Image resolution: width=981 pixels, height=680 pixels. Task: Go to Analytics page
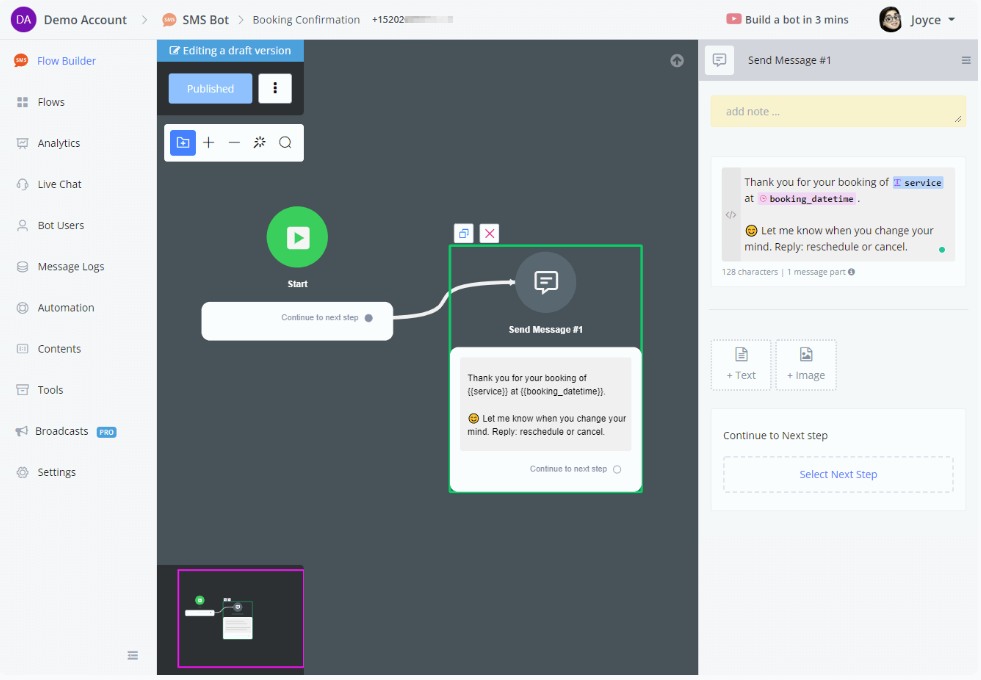coord(48,143)
